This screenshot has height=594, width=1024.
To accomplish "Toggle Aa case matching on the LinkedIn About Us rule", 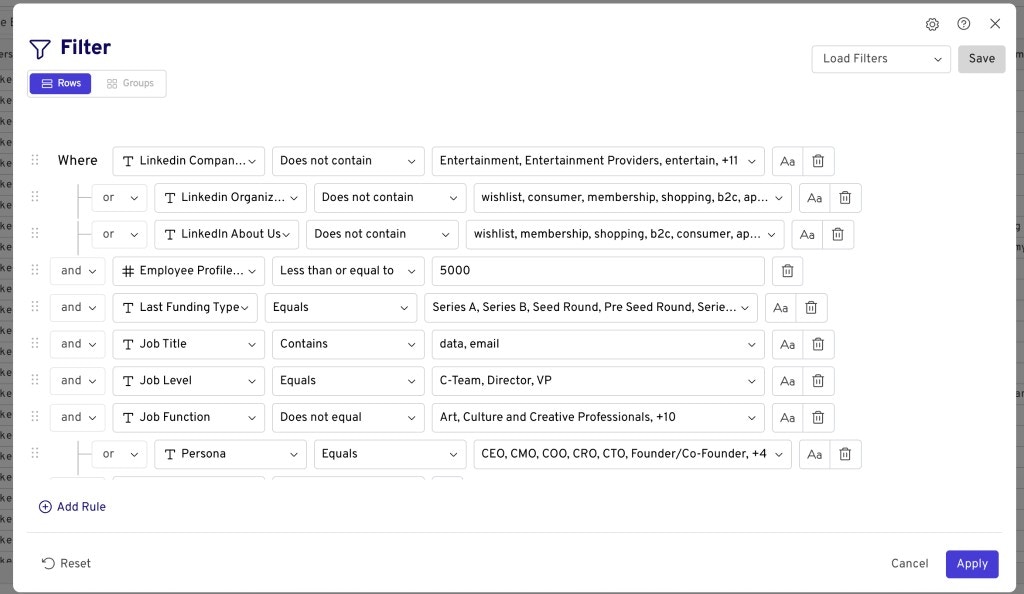I will click(807, 234).
